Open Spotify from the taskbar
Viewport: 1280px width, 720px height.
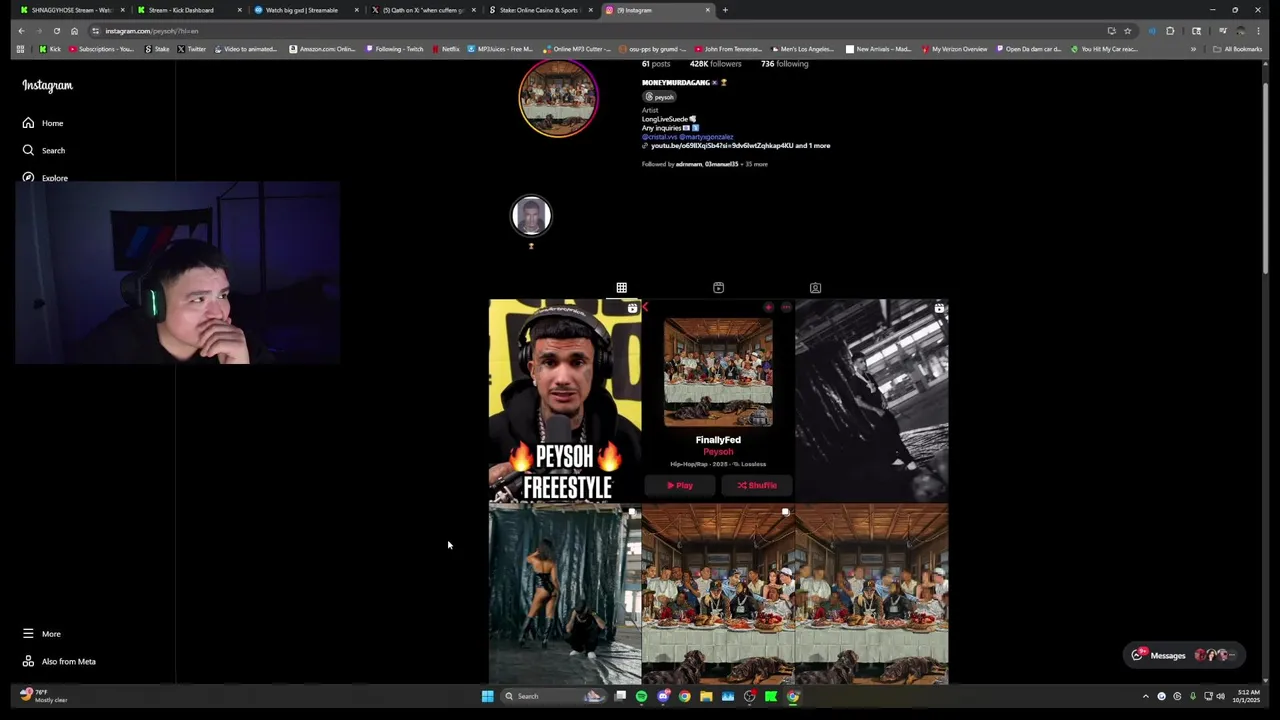[641, 697]
